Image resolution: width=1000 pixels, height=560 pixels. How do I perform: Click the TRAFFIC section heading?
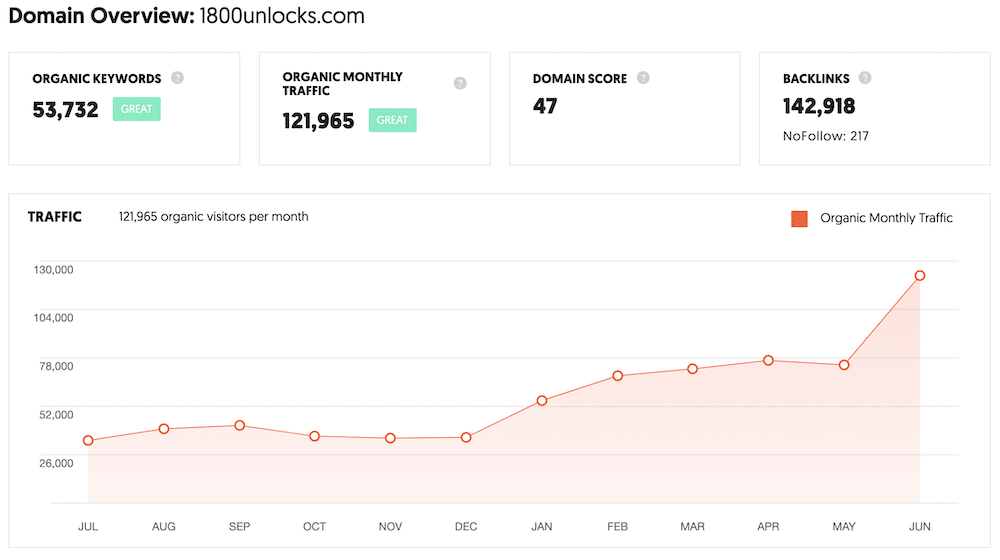tap(55, 217)
